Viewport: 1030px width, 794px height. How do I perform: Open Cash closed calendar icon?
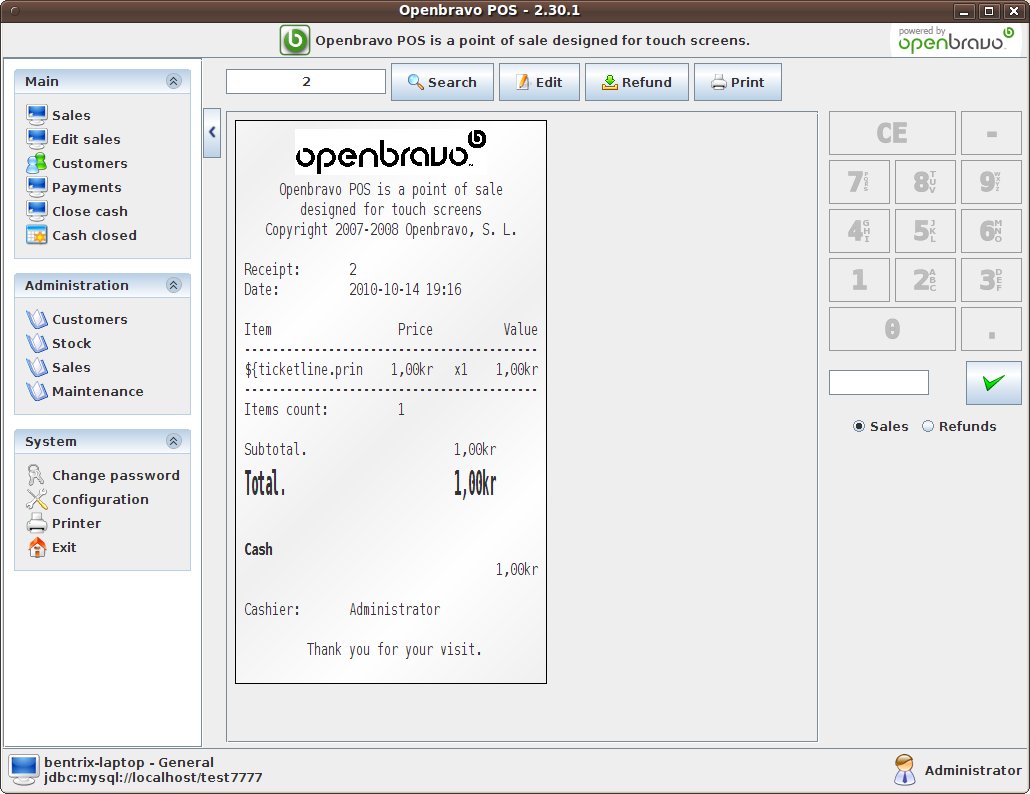click(37, 235)
